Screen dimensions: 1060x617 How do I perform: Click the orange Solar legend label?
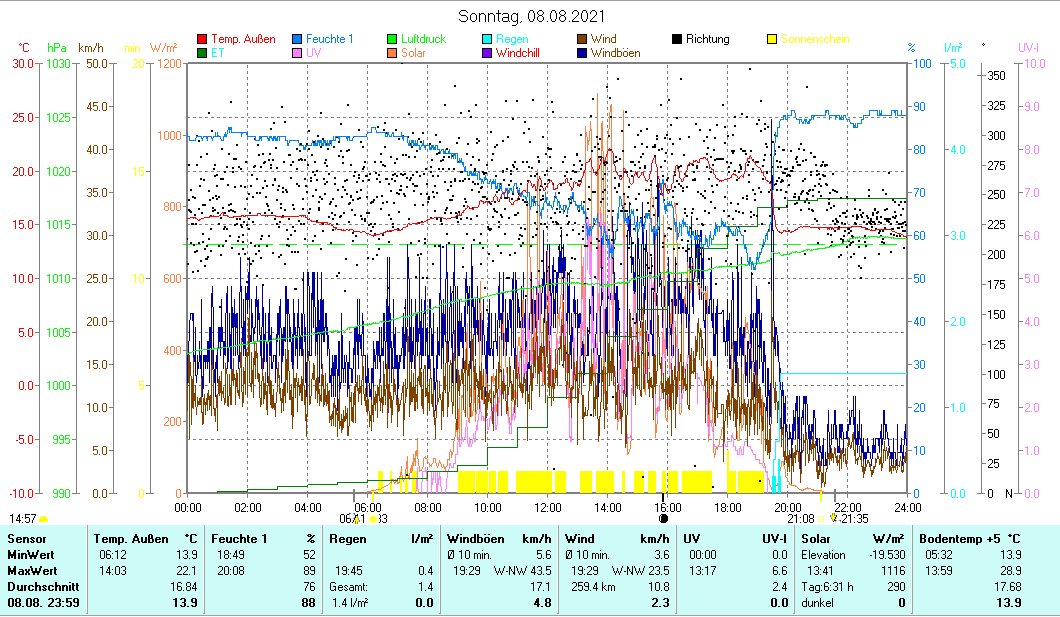(x=415, y=53)
